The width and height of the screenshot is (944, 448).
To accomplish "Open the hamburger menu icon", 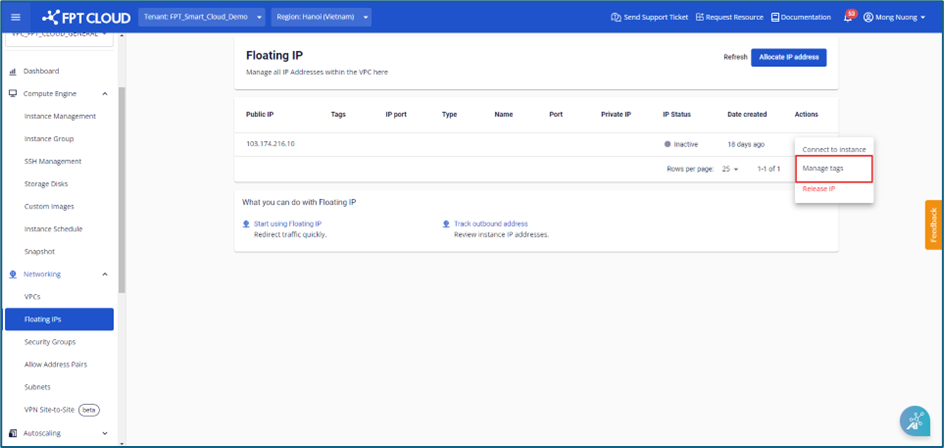I will (15, 17).
